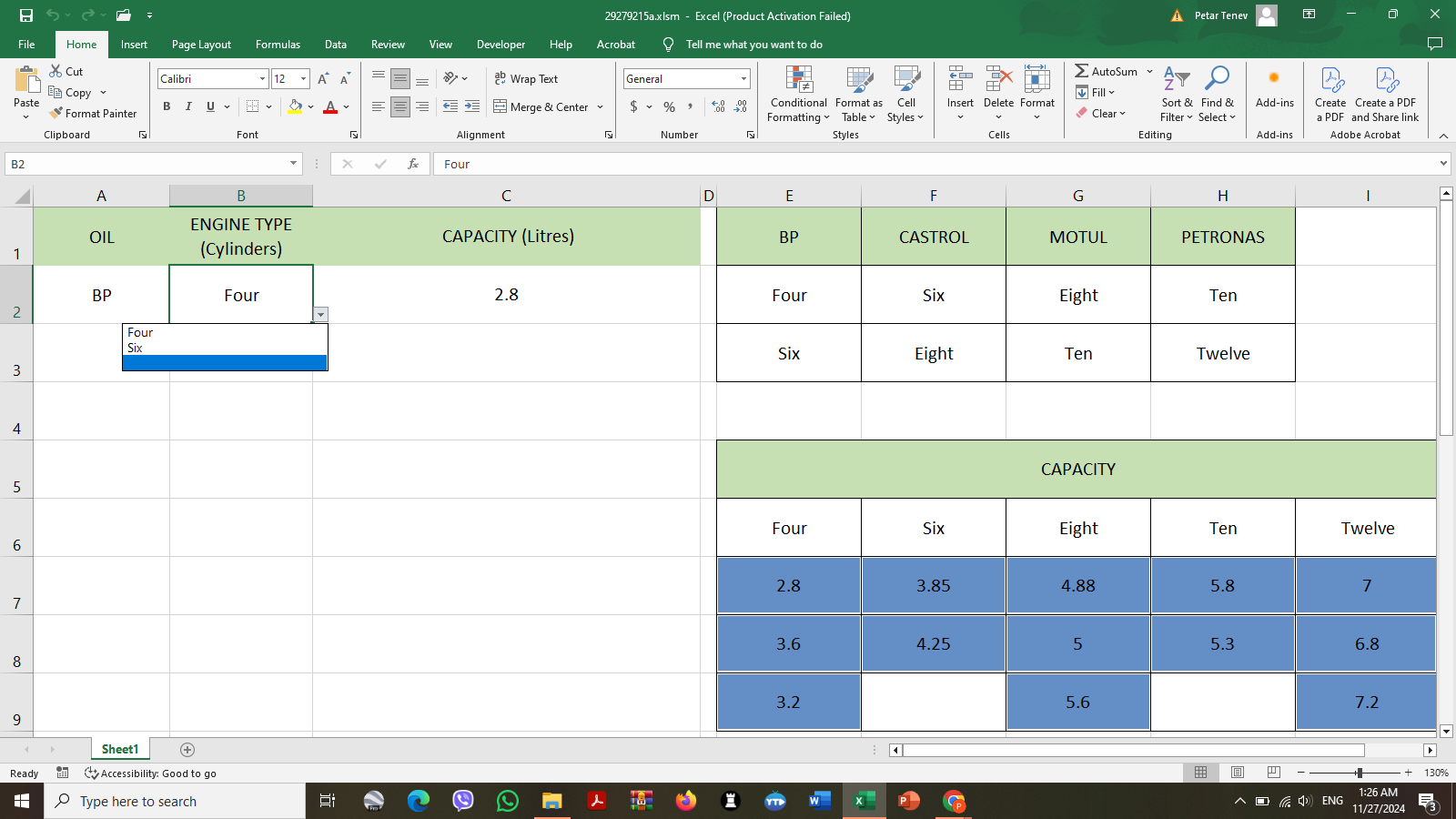Open Conditional Formatting menu
The width and height of the screenshot is (1456, 819).
click(798, 95)
